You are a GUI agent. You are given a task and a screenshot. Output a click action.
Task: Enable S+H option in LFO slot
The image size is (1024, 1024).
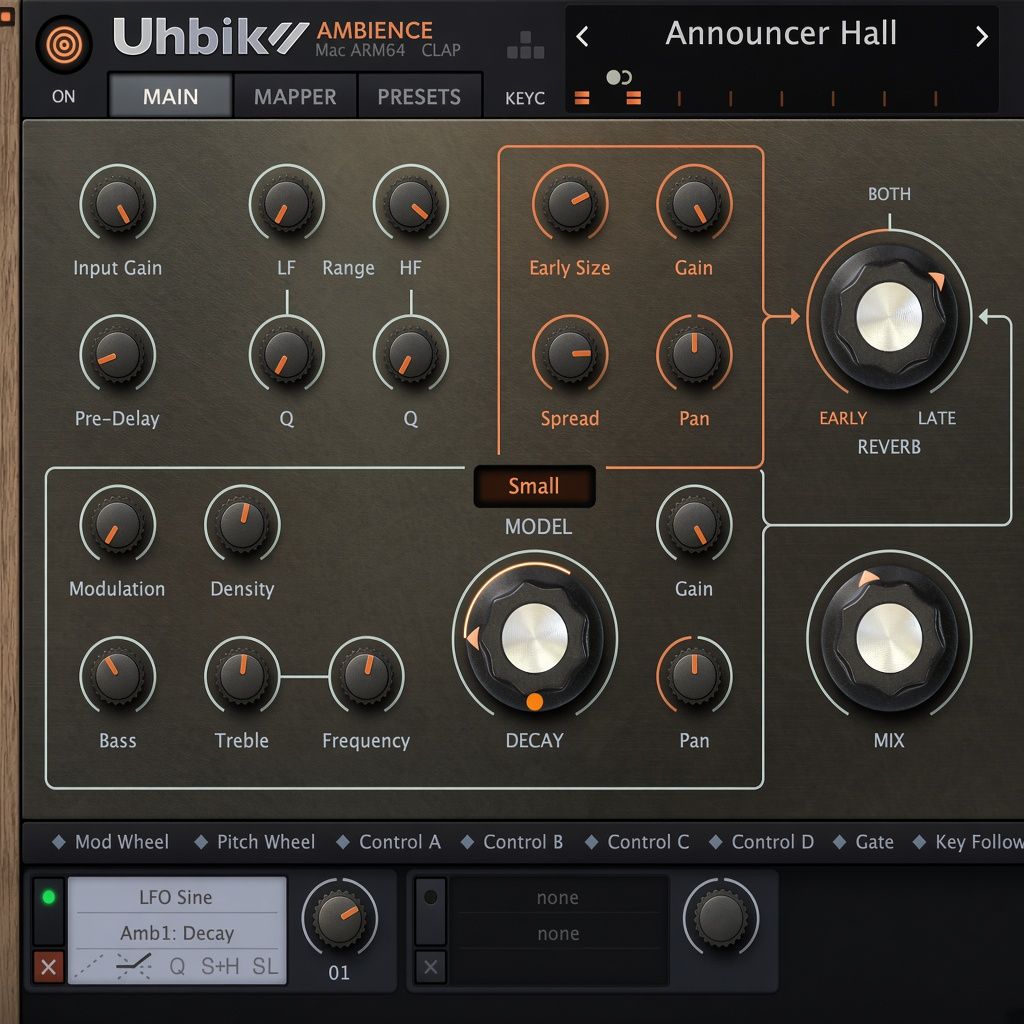220,966
